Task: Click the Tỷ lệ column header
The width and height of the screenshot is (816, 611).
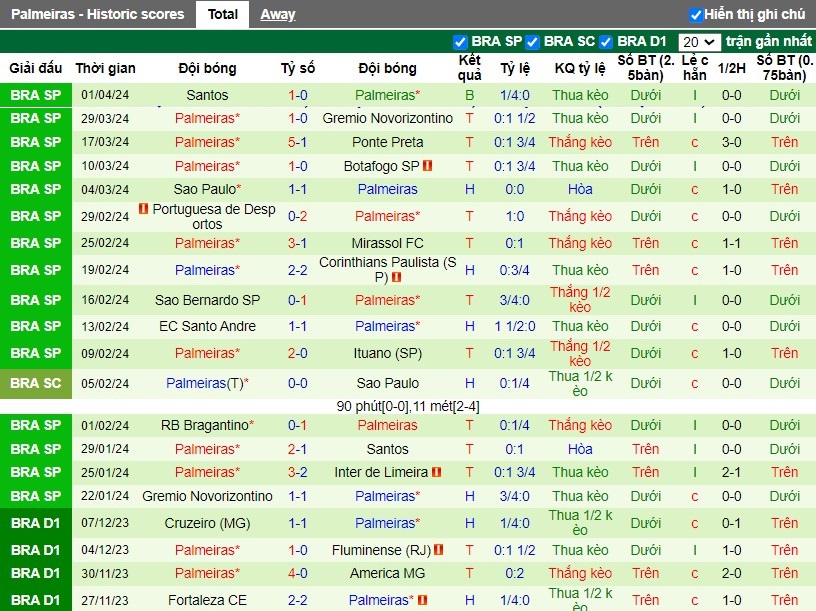Action: click(x=515, y=68)
